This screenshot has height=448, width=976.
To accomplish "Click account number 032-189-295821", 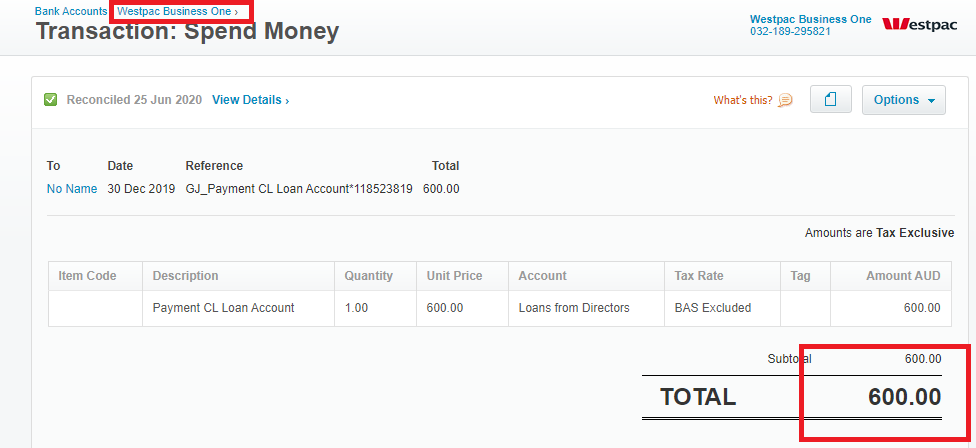I will click(x=790, y=31).
